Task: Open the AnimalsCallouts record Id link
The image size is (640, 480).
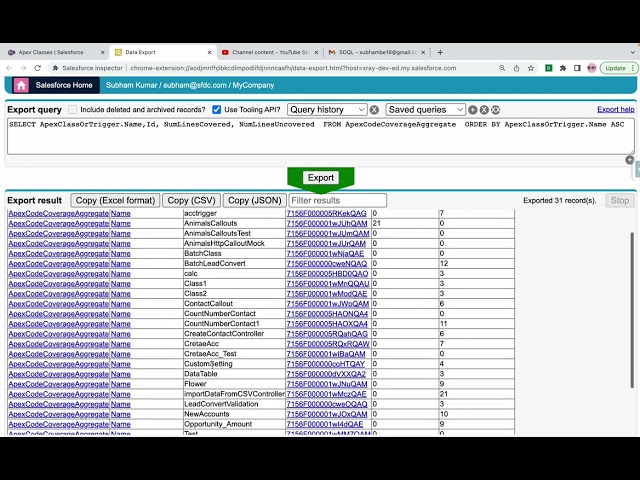Action: coord(327,223)
